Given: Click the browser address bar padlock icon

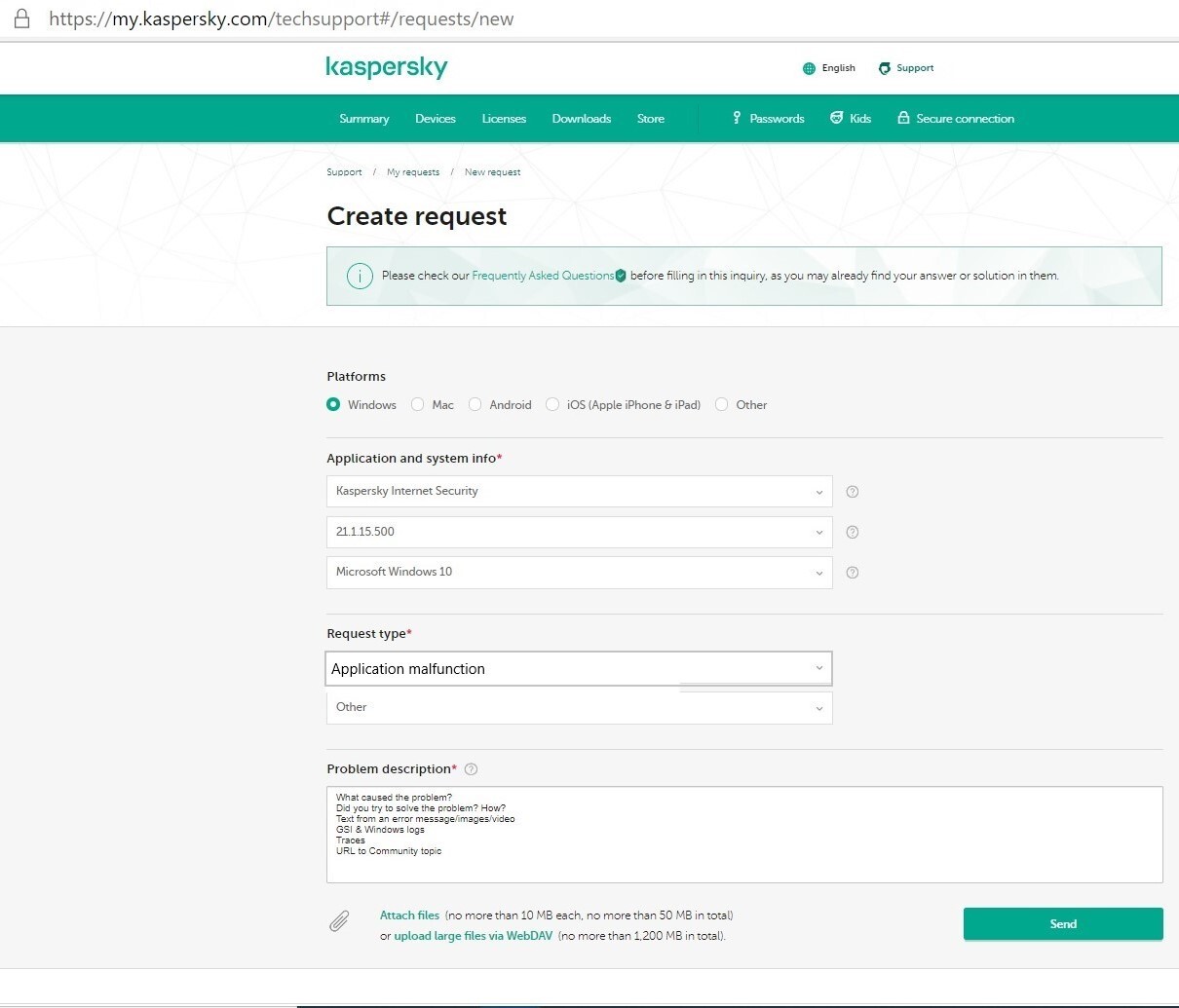Looking at the screenshot, I should pyautogui.click(x=21, y=19).
